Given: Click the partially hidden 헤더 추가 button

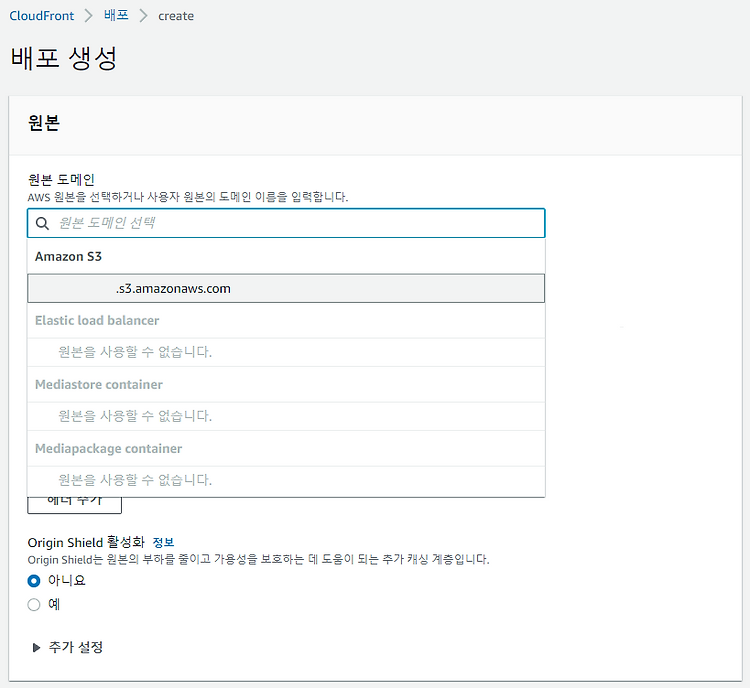Looking at the screenshot, I should click(75, 505).
